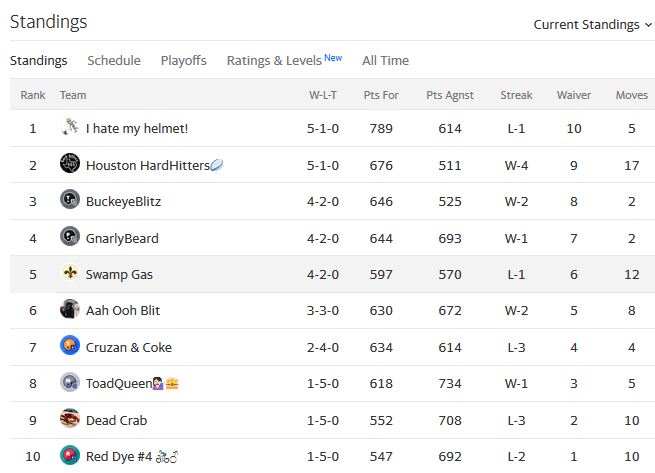Click the Dead Crab team name
The image size is (655, 473).
[116, 420]
